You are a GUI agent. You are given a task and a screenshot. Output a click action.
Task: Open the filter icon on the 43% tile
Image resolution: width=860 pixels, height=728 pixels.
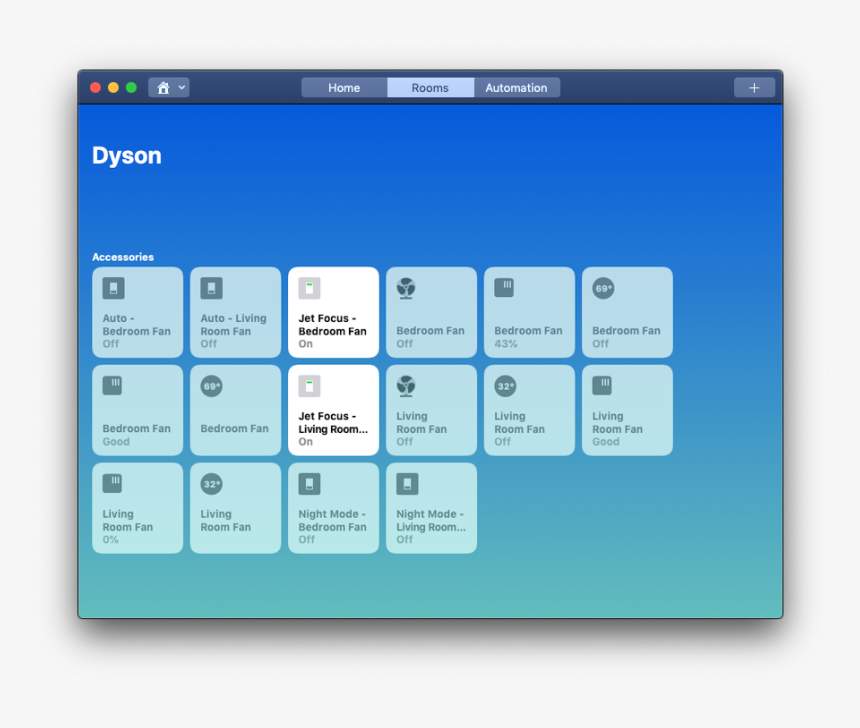coord(502,287)
